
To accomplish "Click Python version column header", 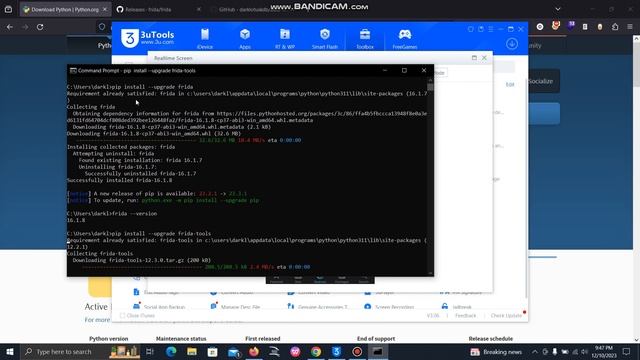I will click(109, 338).
